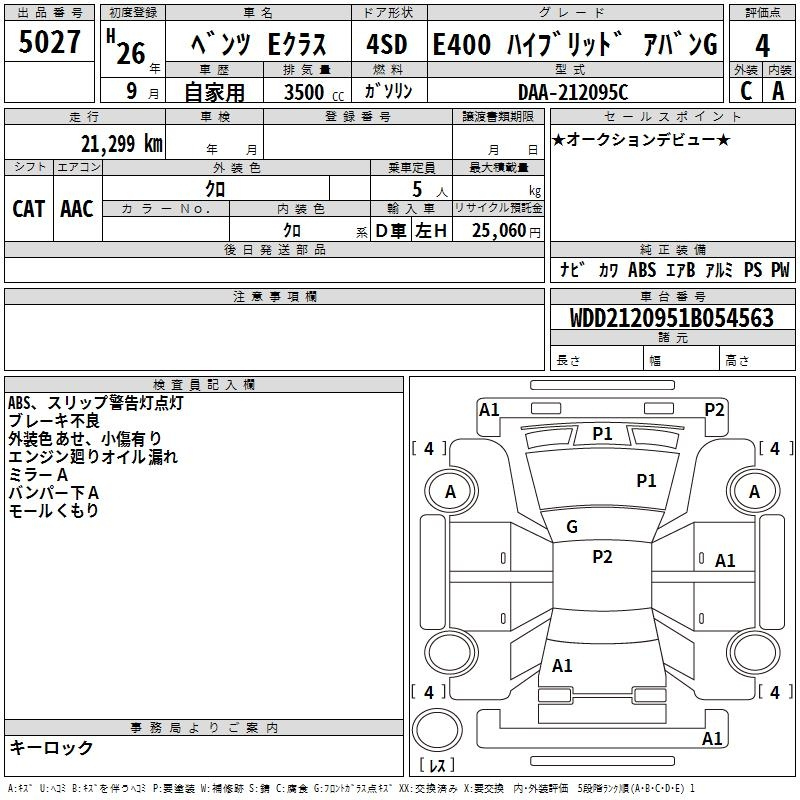Click the interior grade A under 内装

tap(778, 91)
